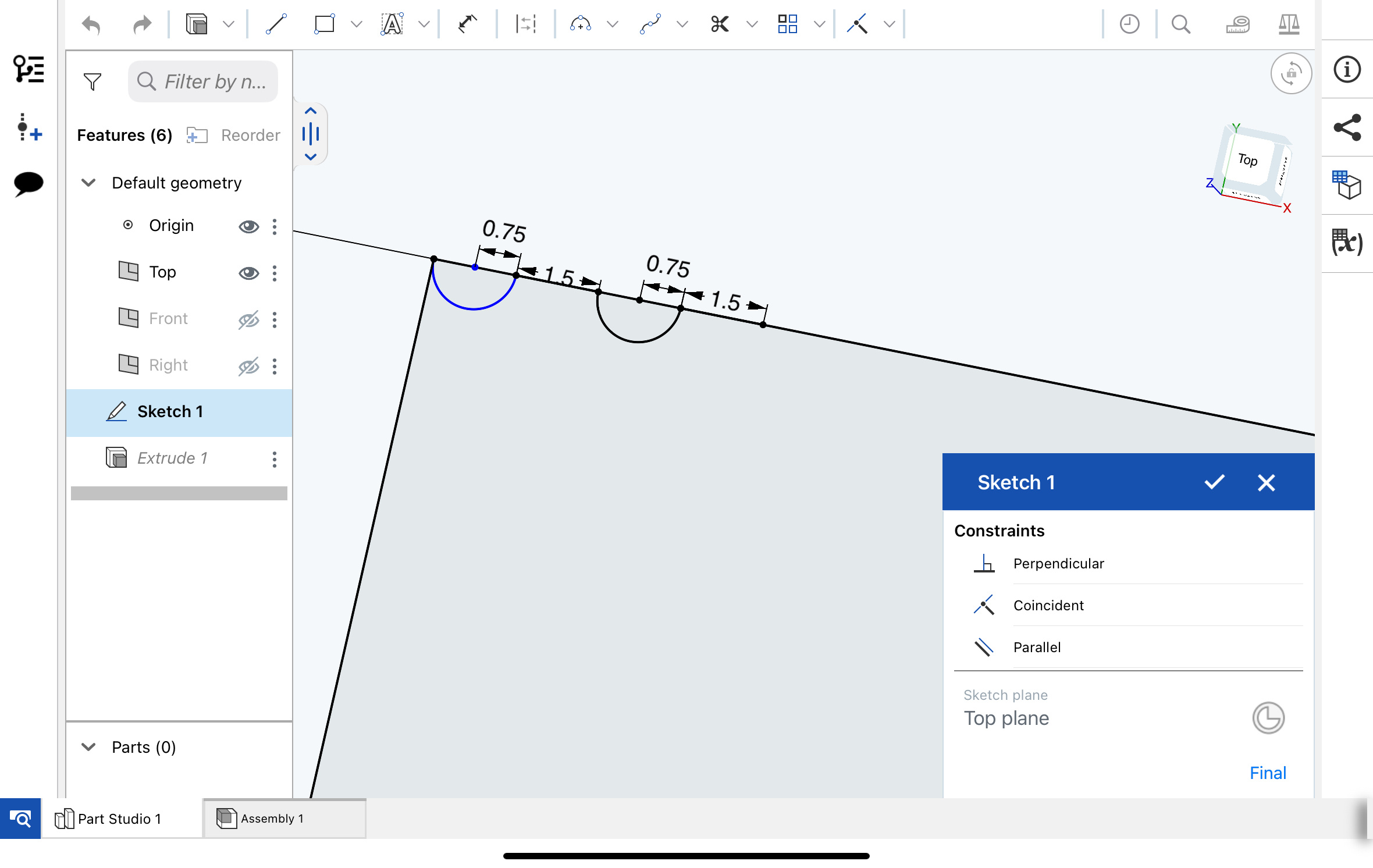This screenshot has width=1373, height=868.
Task: Confirm Sketch 1 with the checkmark
Action: (1214, 482)
